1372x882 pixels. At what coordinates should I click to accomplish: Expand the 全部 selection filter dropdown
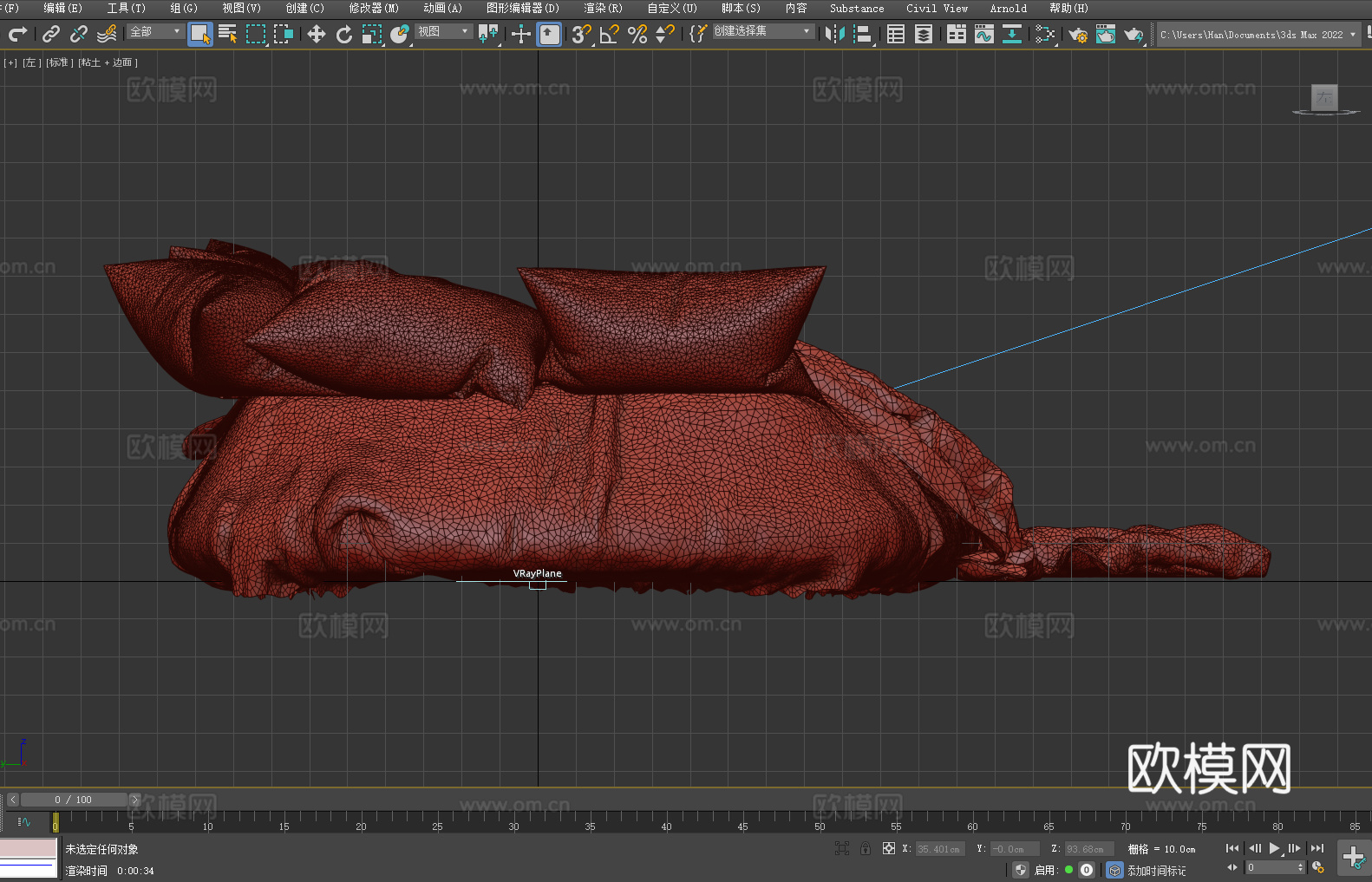click(x=155, y=31)
